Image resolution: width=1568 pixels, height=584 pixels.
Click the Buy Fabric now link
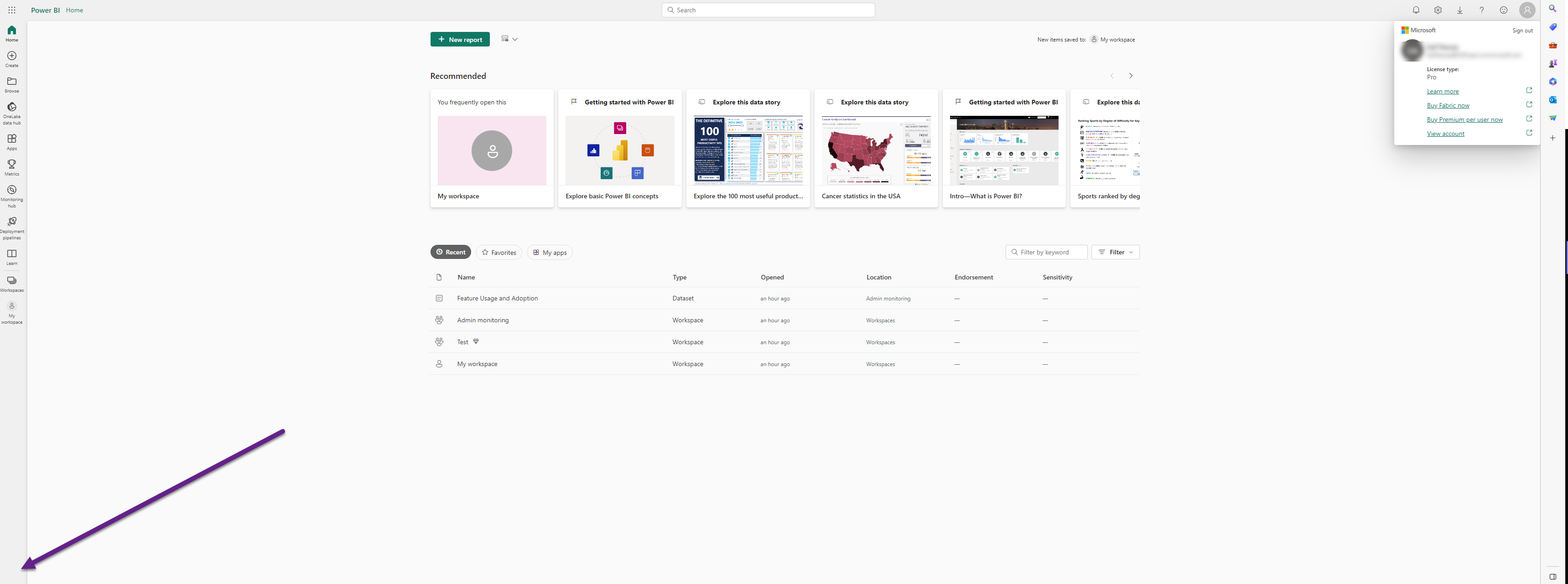click(1448, 106)
